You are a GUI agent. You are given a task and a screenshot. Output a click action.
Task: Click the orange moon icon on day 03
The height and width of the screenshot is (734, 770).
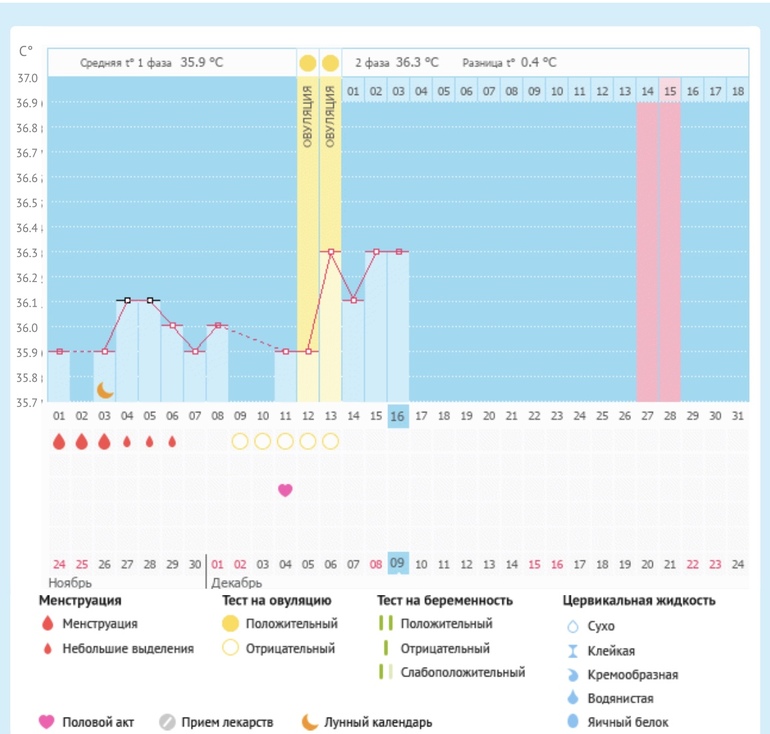coord(104,389)
